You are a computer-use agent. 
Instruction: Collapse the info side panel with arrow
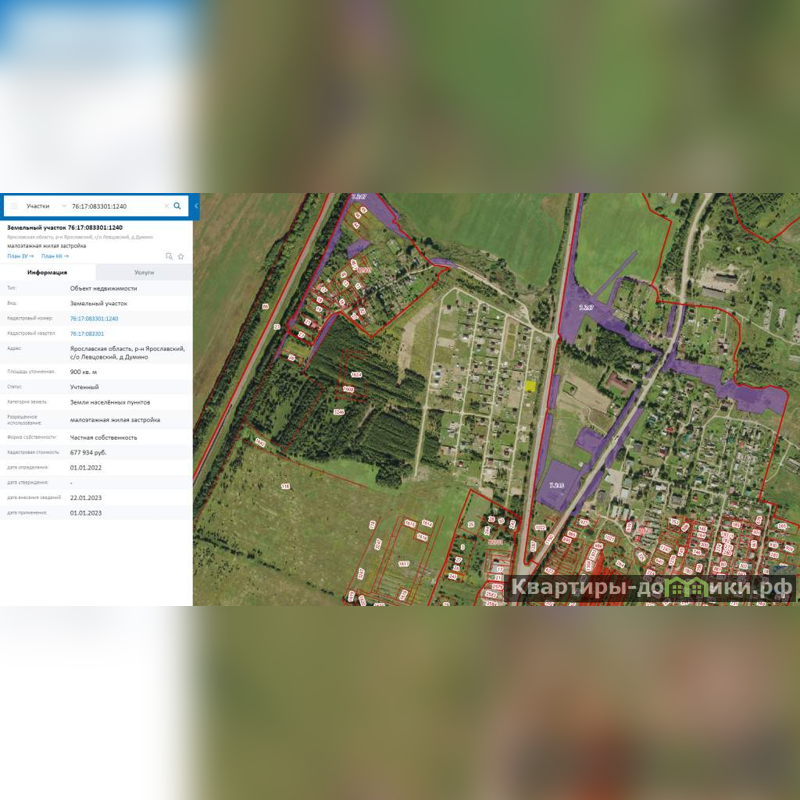196,206
